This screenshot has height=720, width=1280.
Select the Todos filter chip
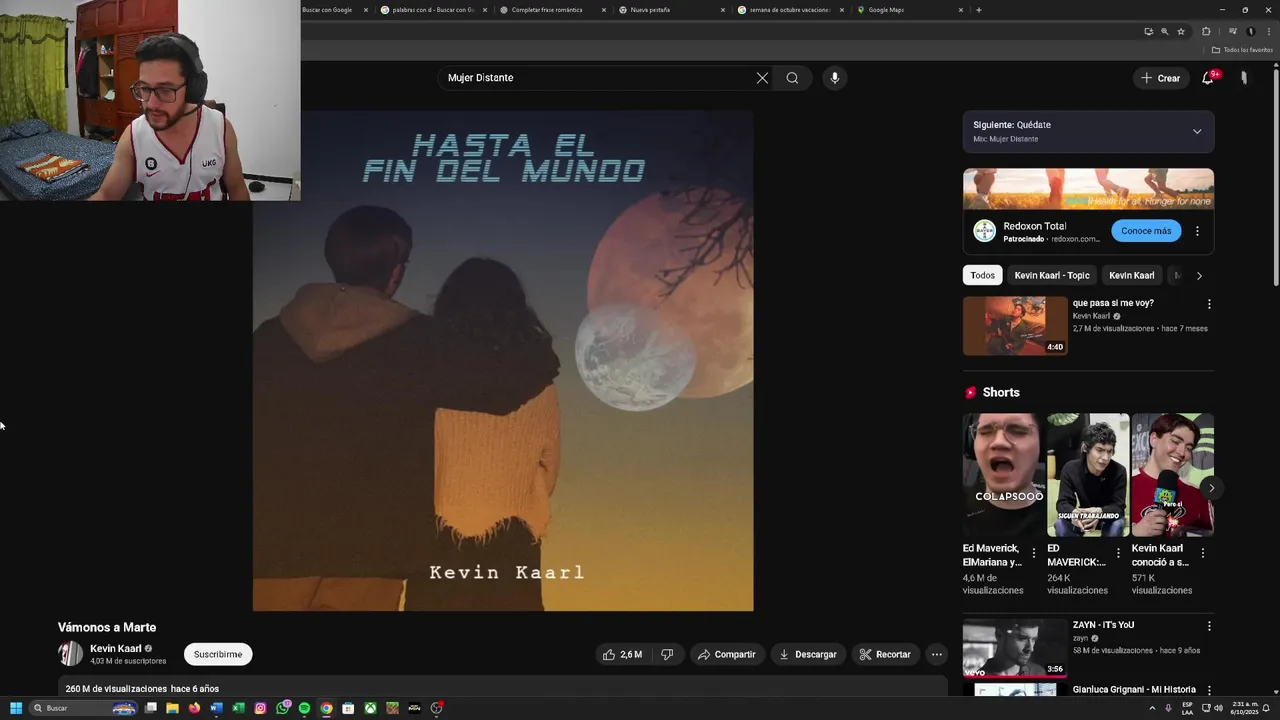tap(983, 275)
